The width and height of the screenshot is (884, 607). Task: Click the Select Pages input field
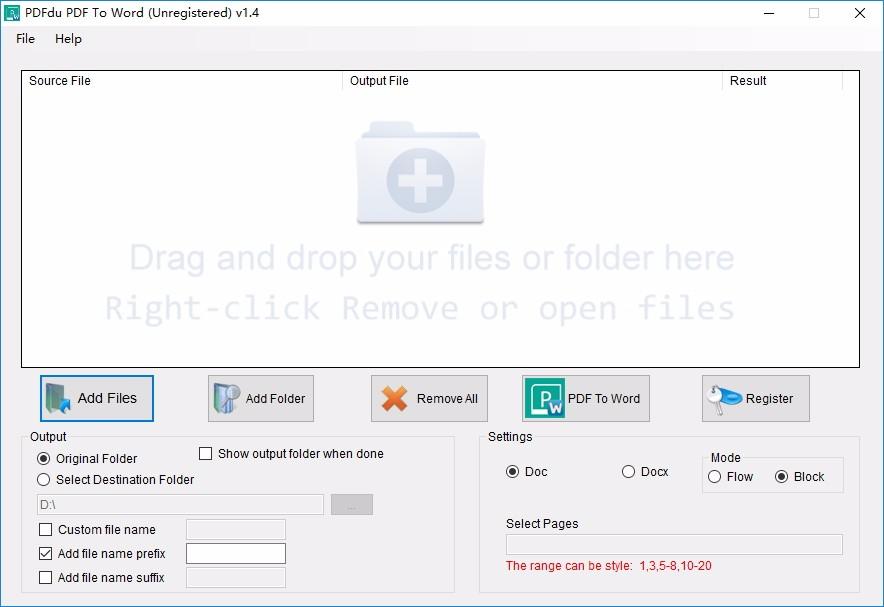point(674,544)
